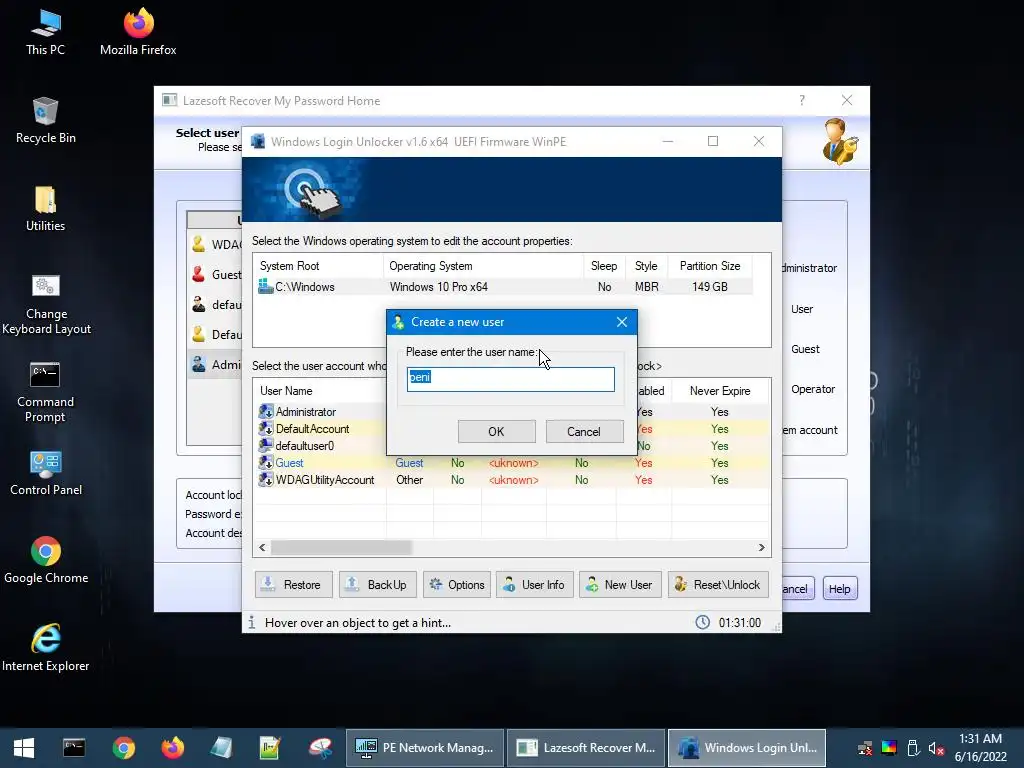Click the System Root column header

coord(319,266)
